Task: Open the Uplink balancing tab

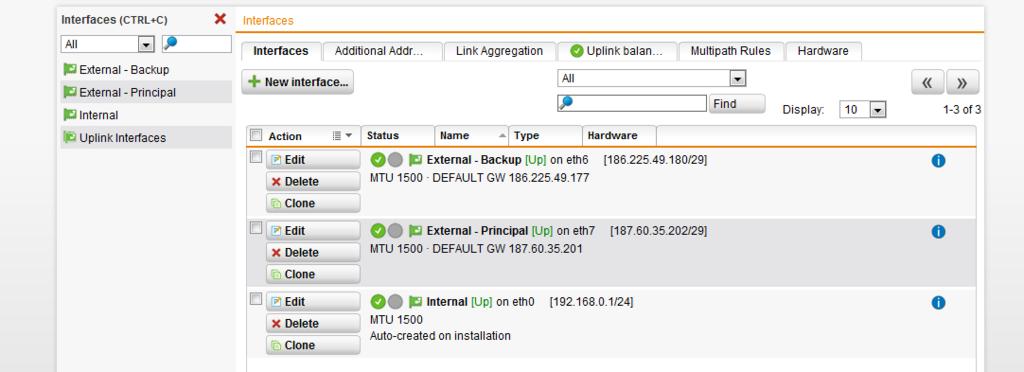Action: click(x=617, y=51)
